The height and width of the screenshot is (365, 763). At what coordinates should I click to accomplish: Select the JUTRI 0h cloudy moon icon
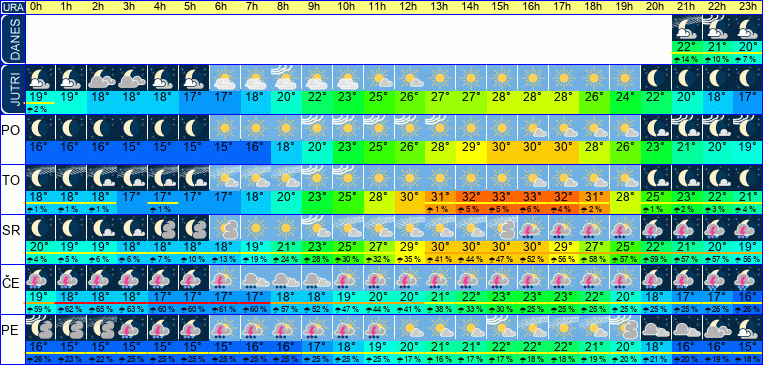pos(41,78)
